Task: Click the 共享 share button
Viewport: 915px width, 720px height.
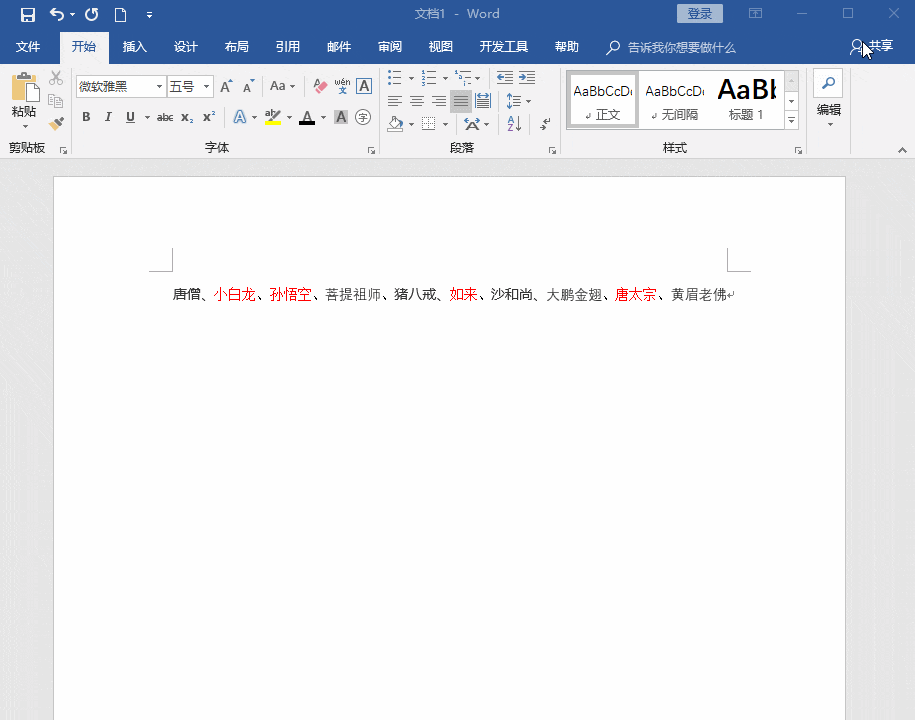Action: click(x=872, y=46)
